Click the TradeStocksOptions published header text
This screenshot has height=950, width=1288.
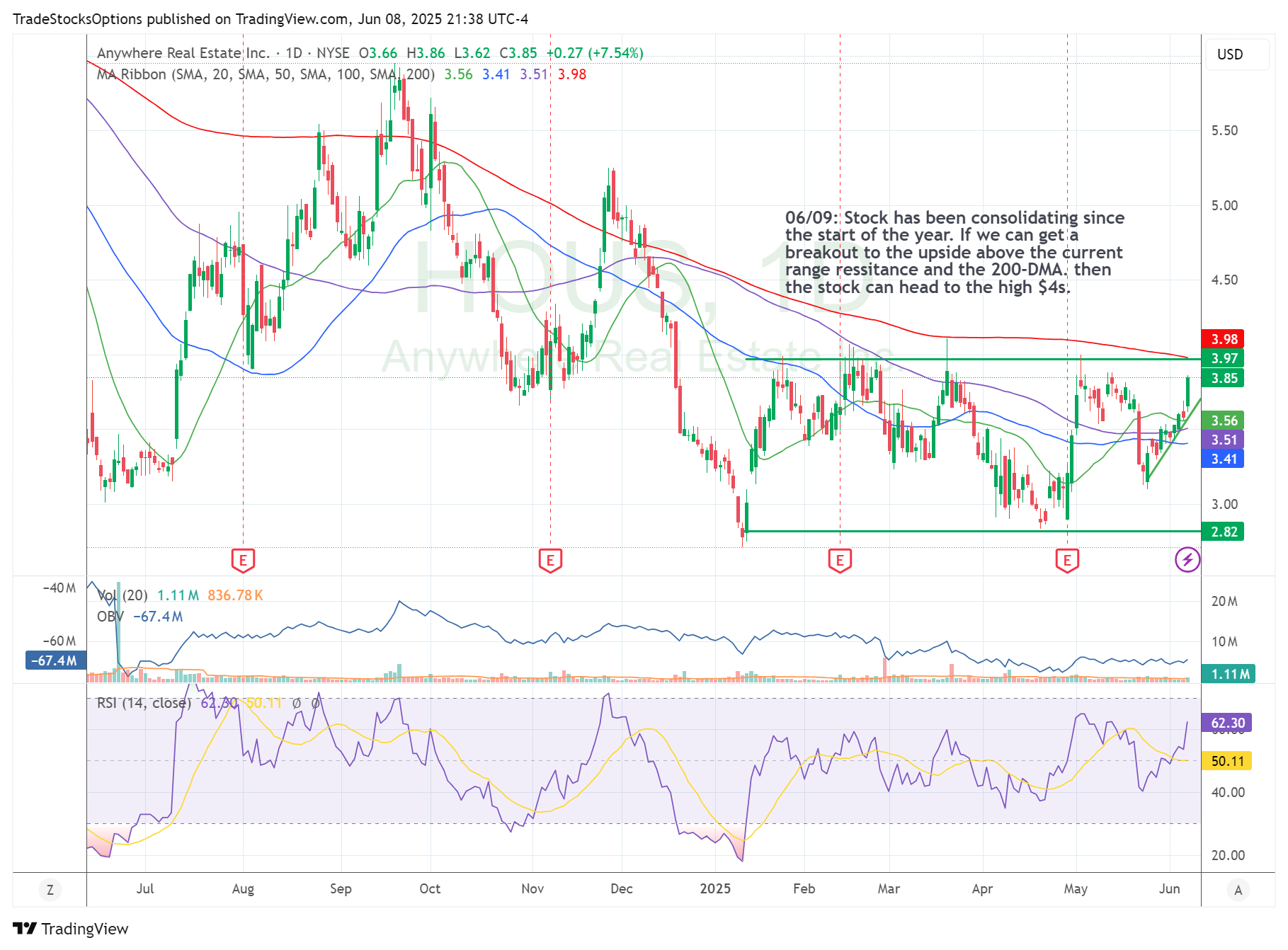pyautogui.click(x=270, y=19)
